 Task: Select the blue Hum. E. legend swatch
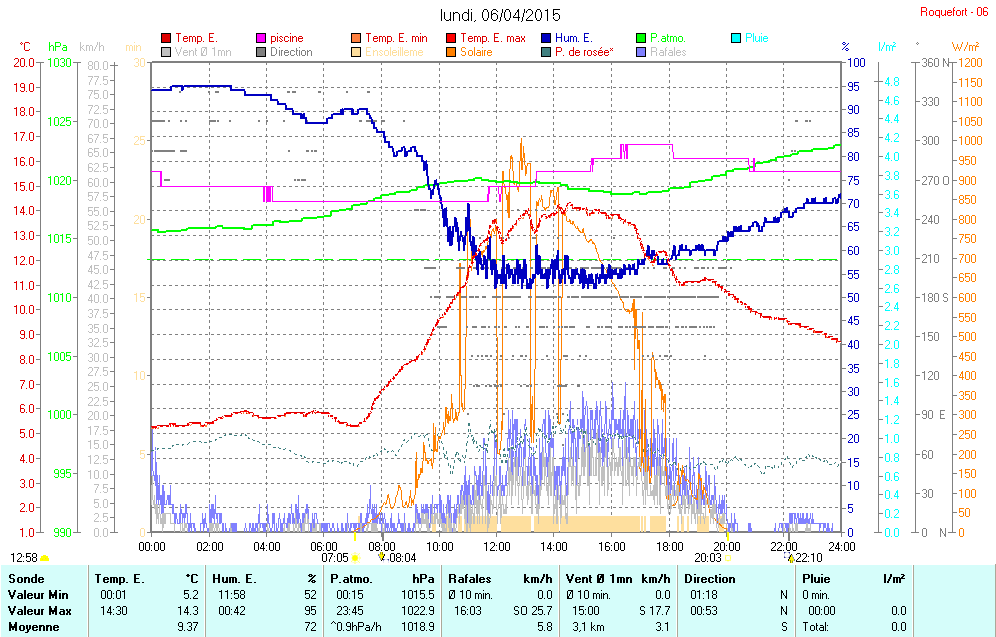coord(546,38)
